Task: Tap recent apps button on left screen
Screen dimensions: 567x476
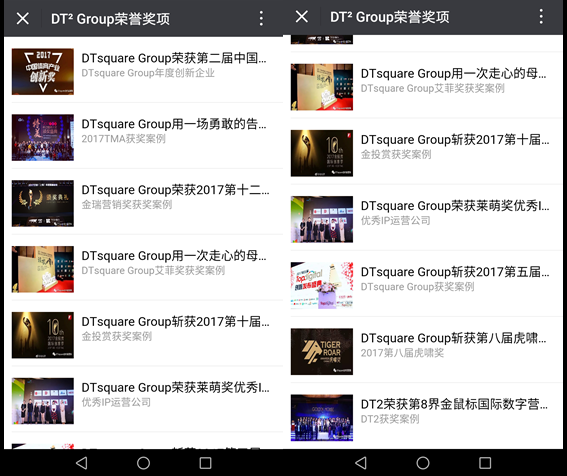Action: (x=205, y=463)
